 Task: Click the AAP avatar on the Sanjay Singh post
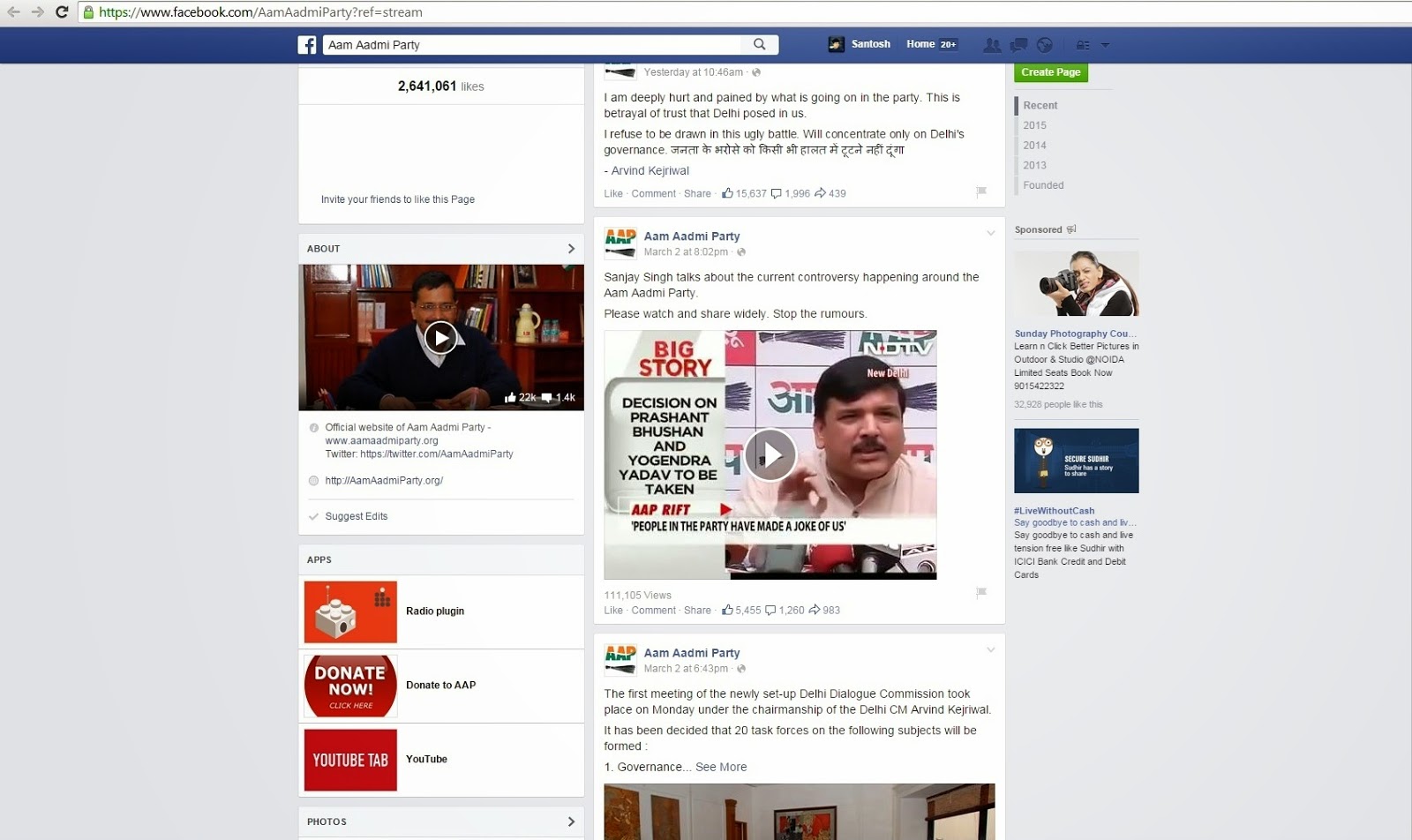[x=620, y=243]
